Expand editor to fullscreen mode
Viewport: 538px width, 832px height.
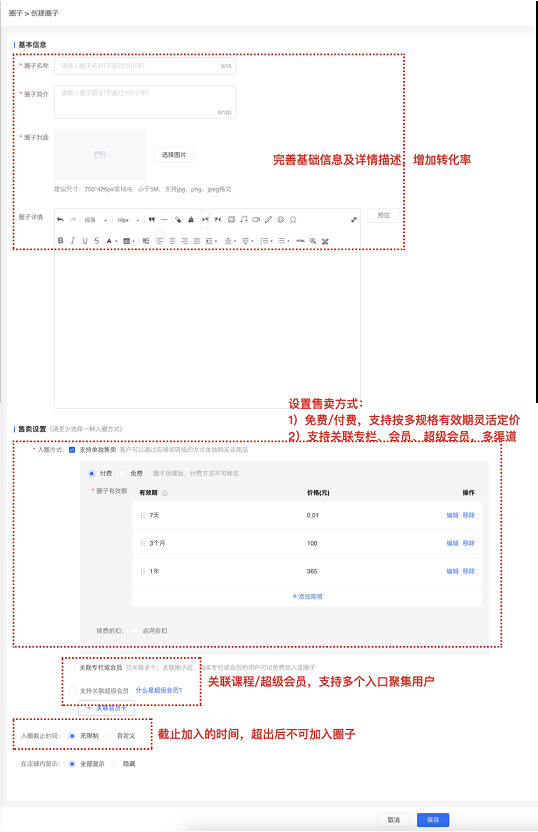(x=354, y=220)
